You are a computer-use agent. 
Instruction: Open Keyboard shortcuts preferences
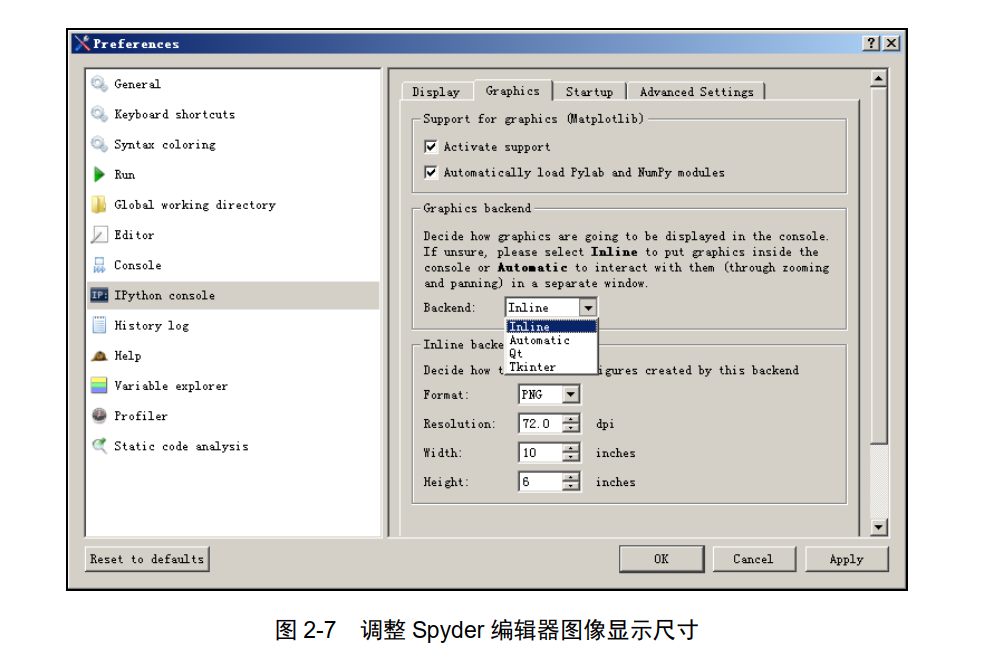(x=232, y=114)
